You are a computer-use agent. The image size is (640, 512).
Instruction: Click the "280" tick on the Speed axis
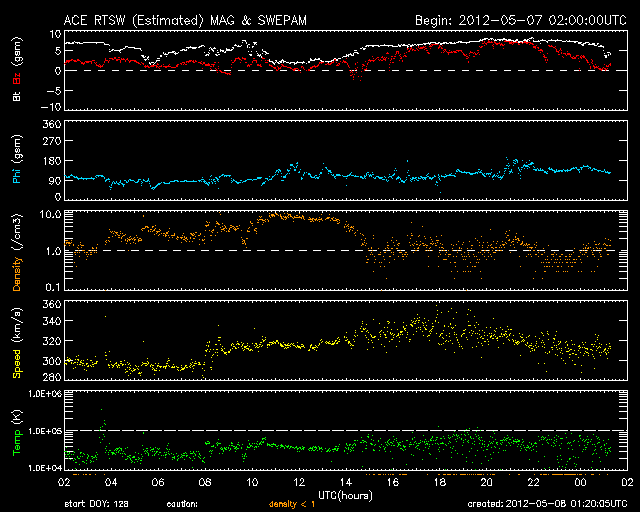52,377
